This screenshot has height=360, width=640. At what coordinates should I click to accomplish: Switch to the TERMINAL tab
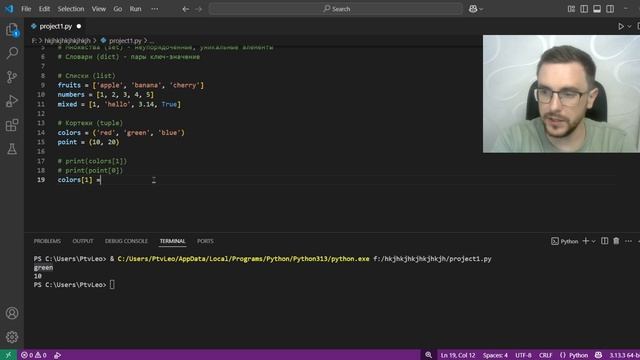point(172,241)
